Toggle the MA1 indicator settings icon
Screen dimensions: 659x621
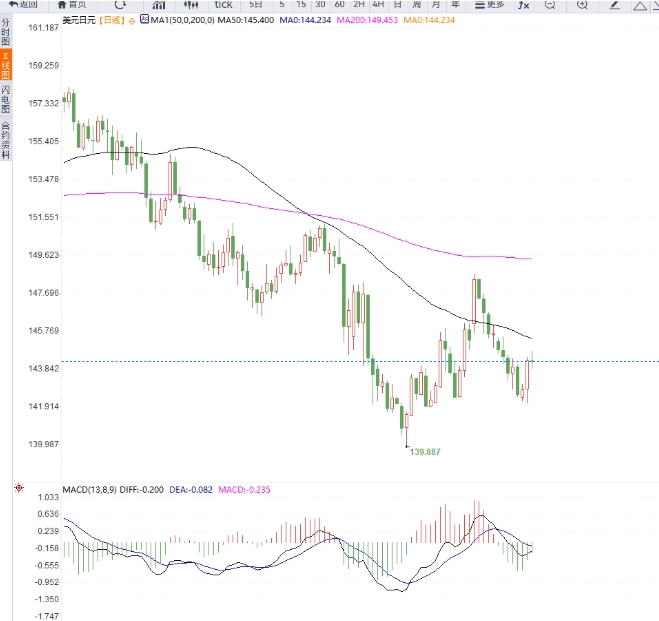[142, 19]
